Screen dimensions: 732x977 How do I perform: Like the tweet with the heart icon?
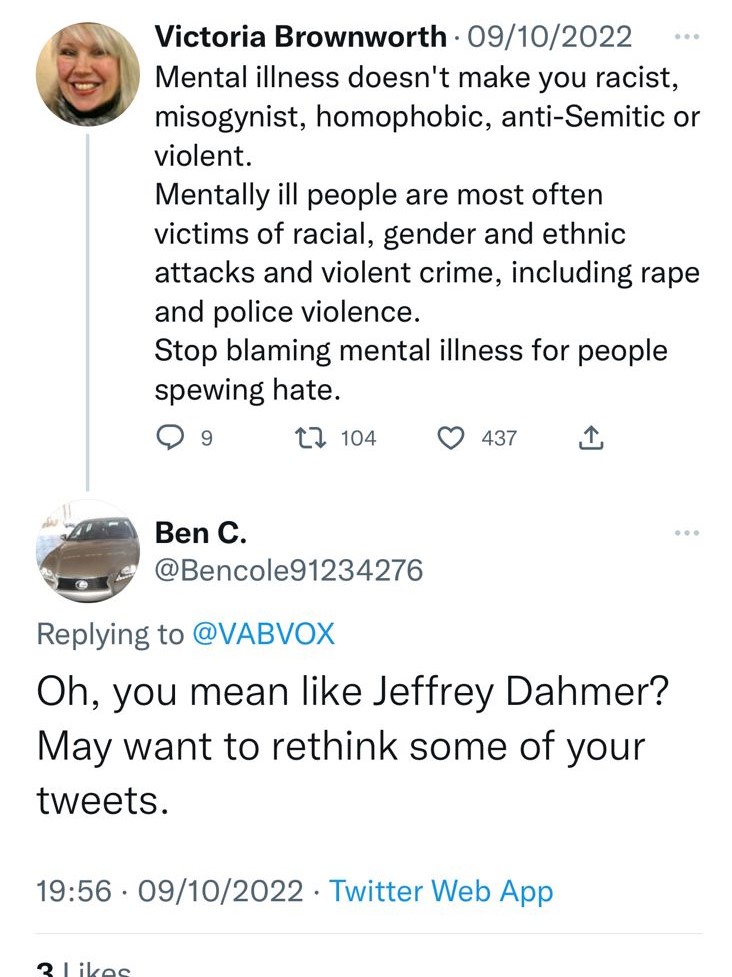coord(454,438)
